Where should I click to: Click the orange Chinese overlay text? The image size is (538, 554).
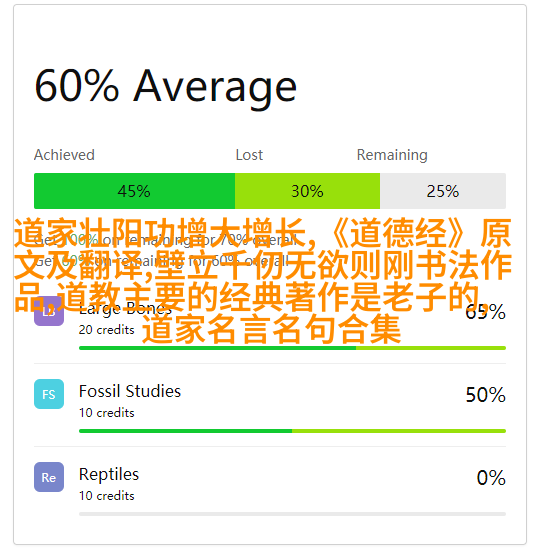263,281
